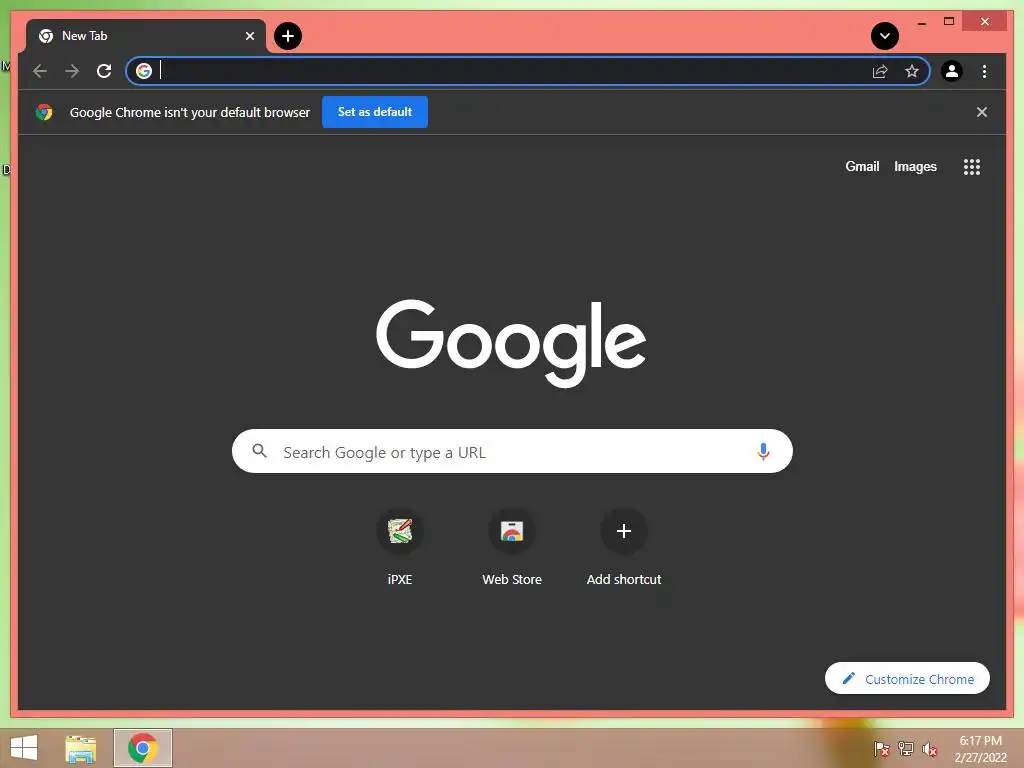The width and height of the screenshot is (1024, 768).
Task: Click the Google icon in the address bar
Action: click(144, 71)
